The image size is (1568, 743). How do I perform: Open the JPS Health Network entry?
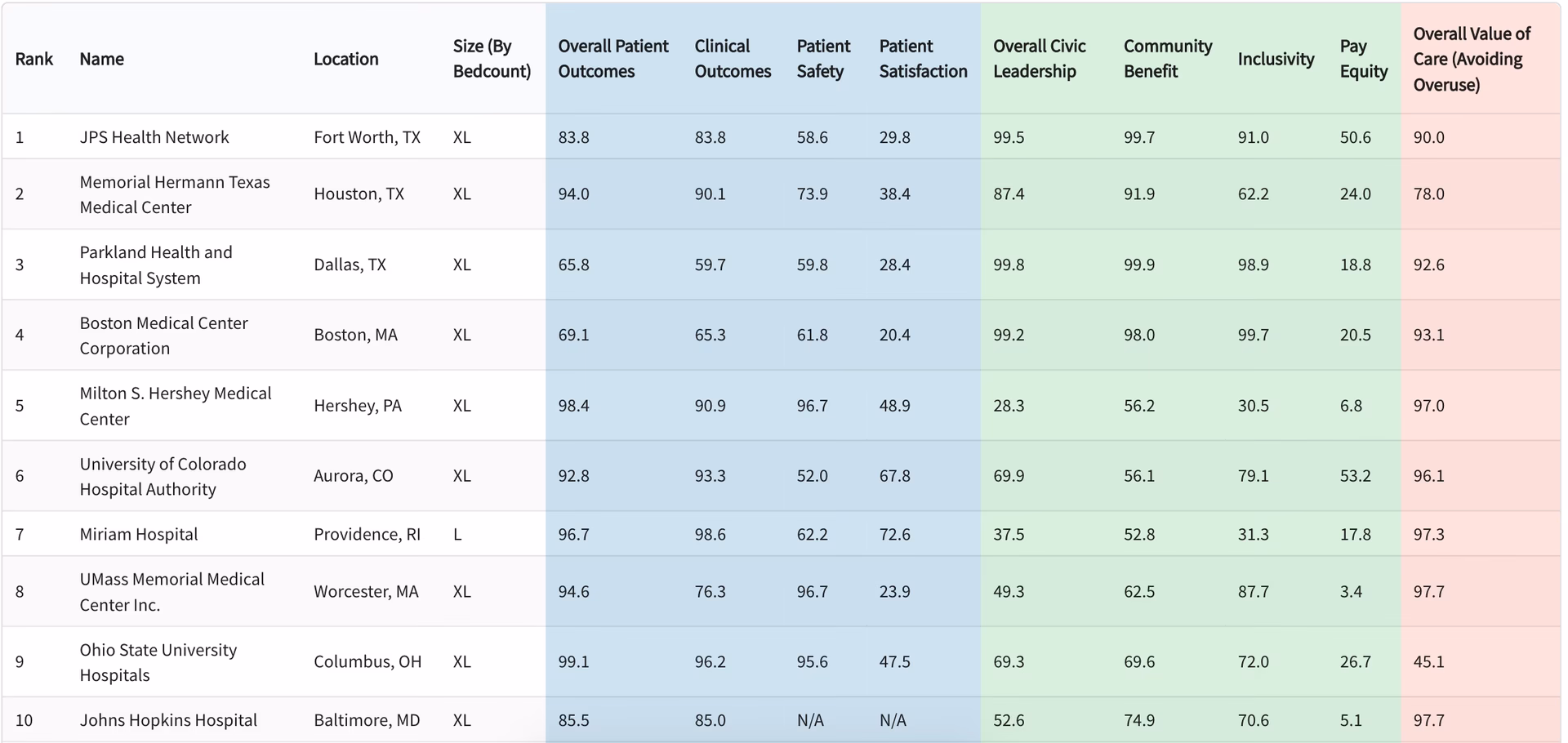click(x=154, y=137)
